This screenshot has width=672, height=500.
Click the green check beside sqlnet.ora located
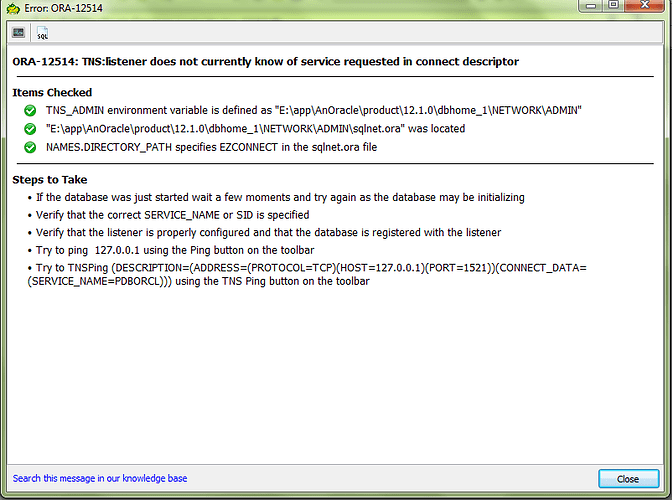[30, 129]
